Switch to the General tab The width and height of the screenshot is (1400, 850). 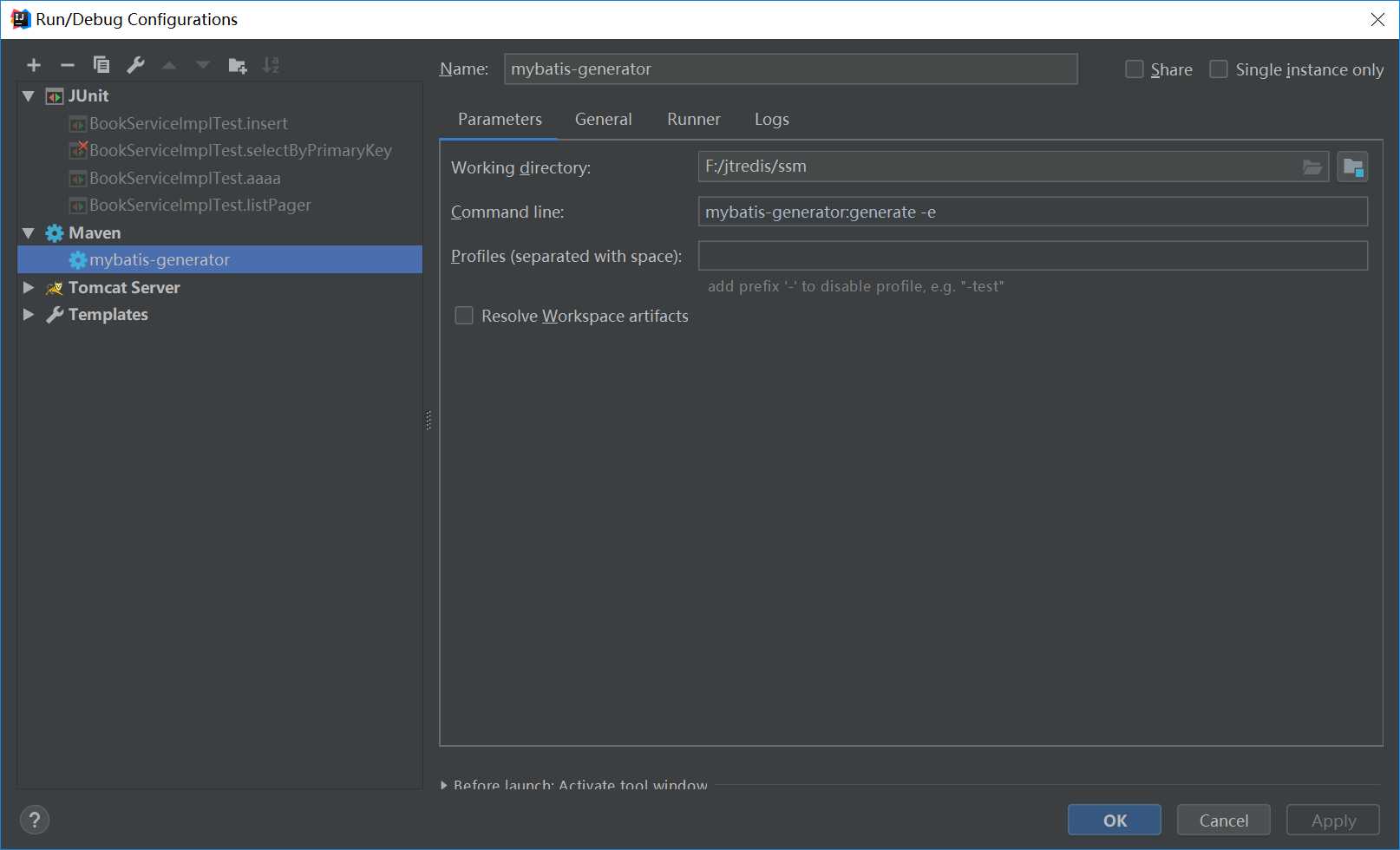click(x=604, y=120)
